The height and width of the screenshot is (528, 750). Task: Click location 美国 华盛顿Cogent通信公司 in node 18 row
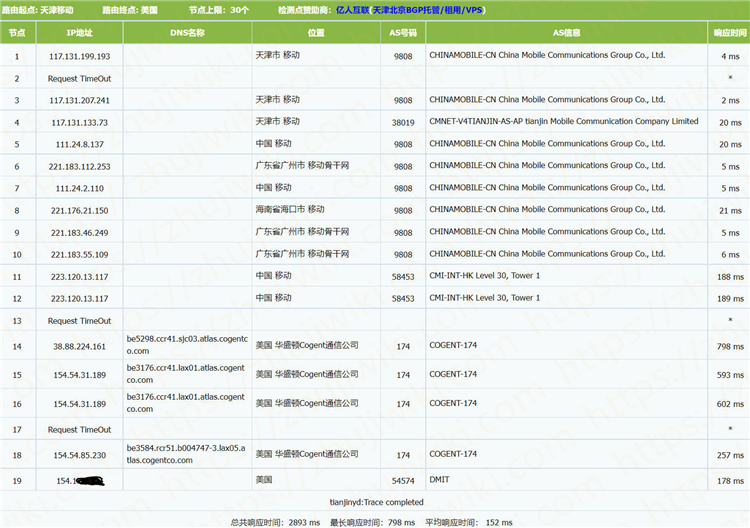point(307,454)
